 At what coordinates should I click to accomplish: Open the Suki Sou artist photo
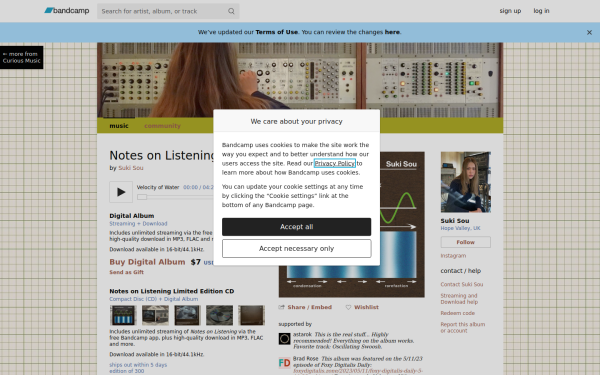tap(466, 182)
